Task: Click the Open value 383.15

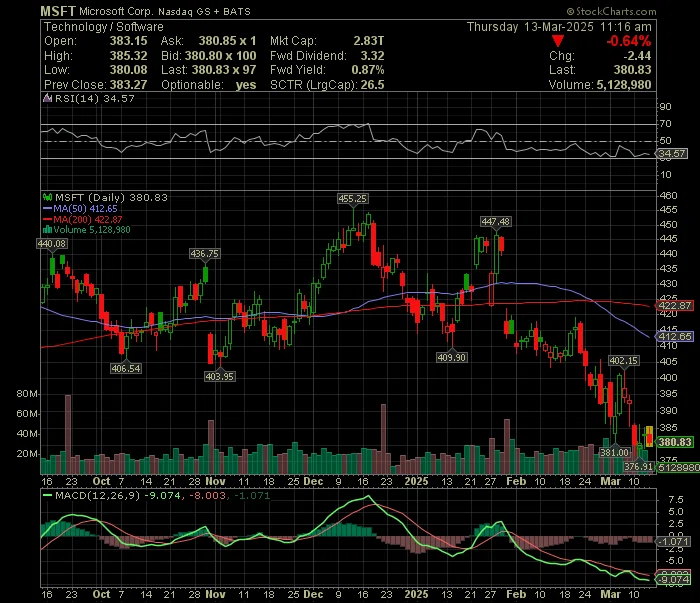Action: 129,41
